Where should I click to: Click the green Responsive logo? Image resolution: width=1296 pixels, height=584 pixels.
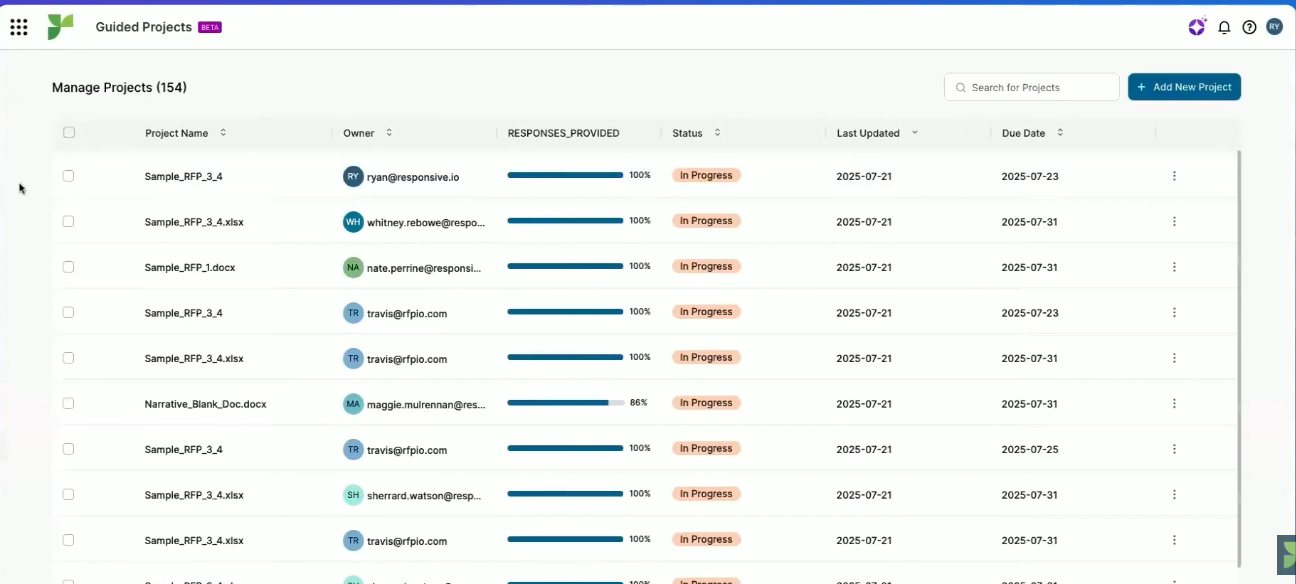(60, 27)
